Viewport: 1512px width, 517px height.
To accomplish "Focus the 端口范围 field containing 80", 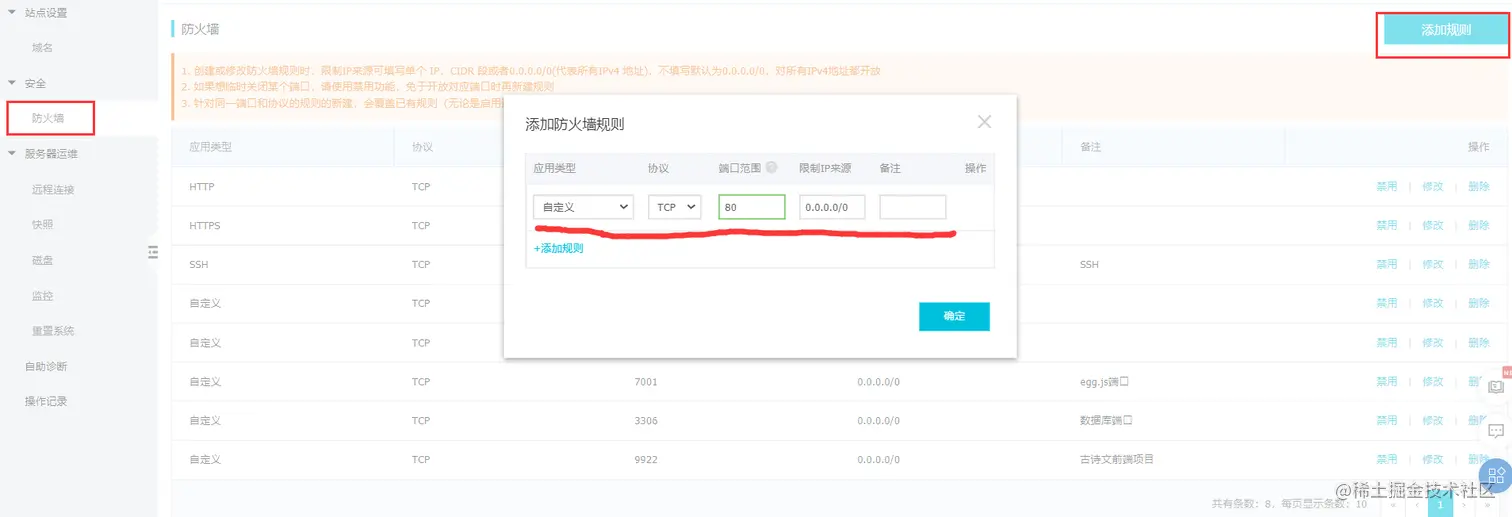I will [x=752, y=207].
